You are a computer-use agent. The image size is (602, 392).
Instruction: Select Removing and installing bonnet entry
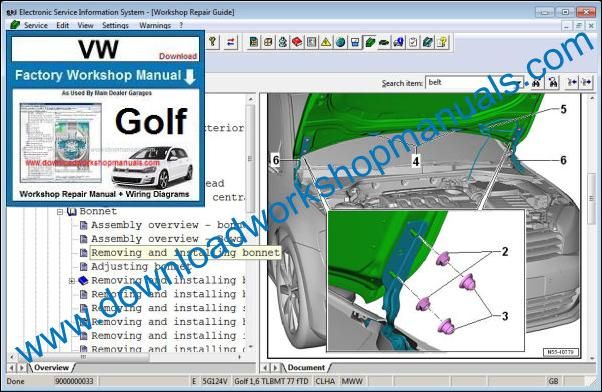point(185,253)
